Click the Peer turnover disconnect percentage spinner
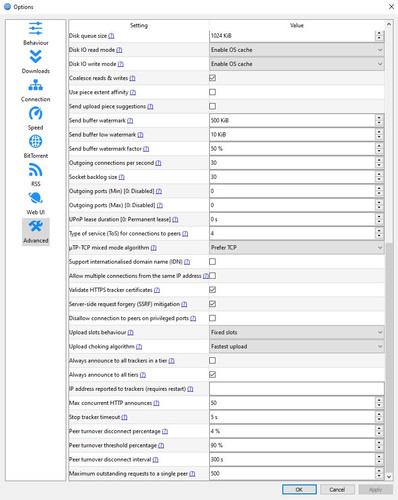The width and height of the screenshot is (398, 500). (379, 431)
